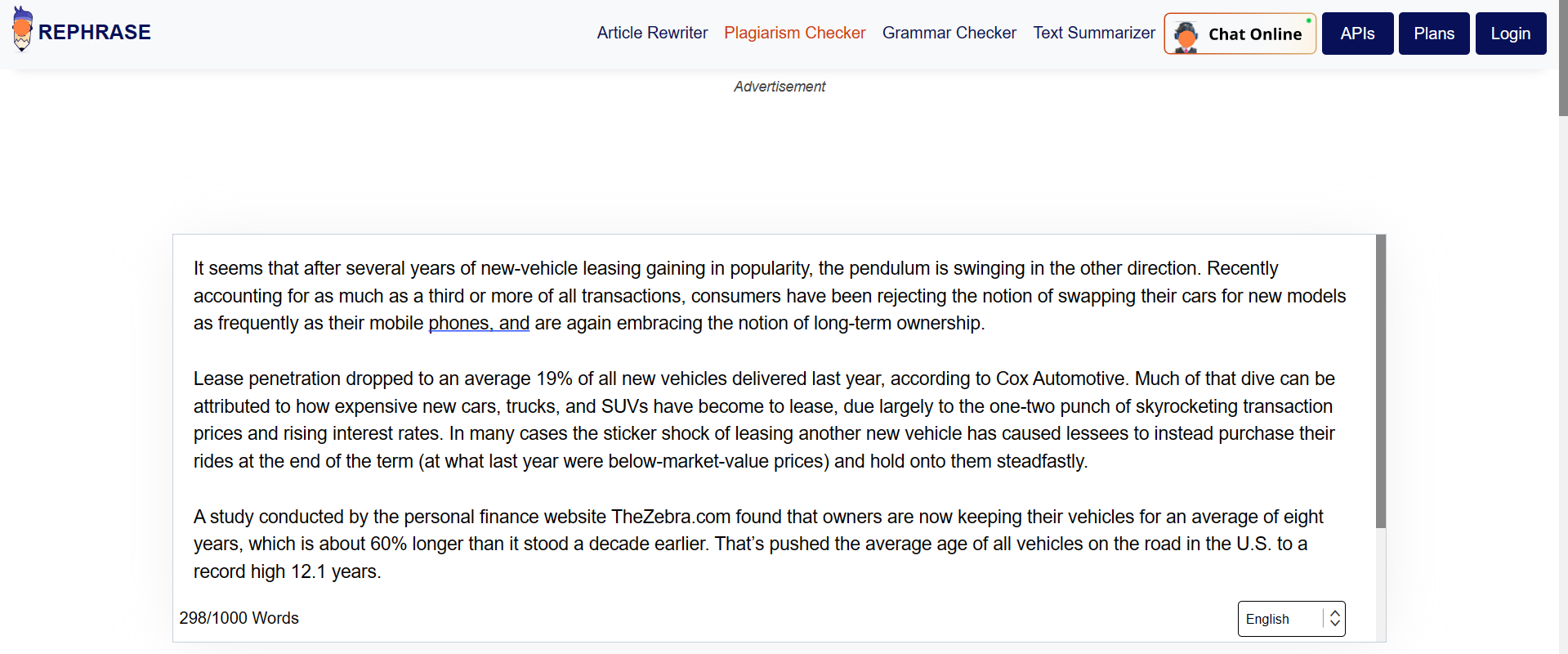
Task: Click the REPHRASE brand name
Action: pyautogui.click(x=95, y=32)
